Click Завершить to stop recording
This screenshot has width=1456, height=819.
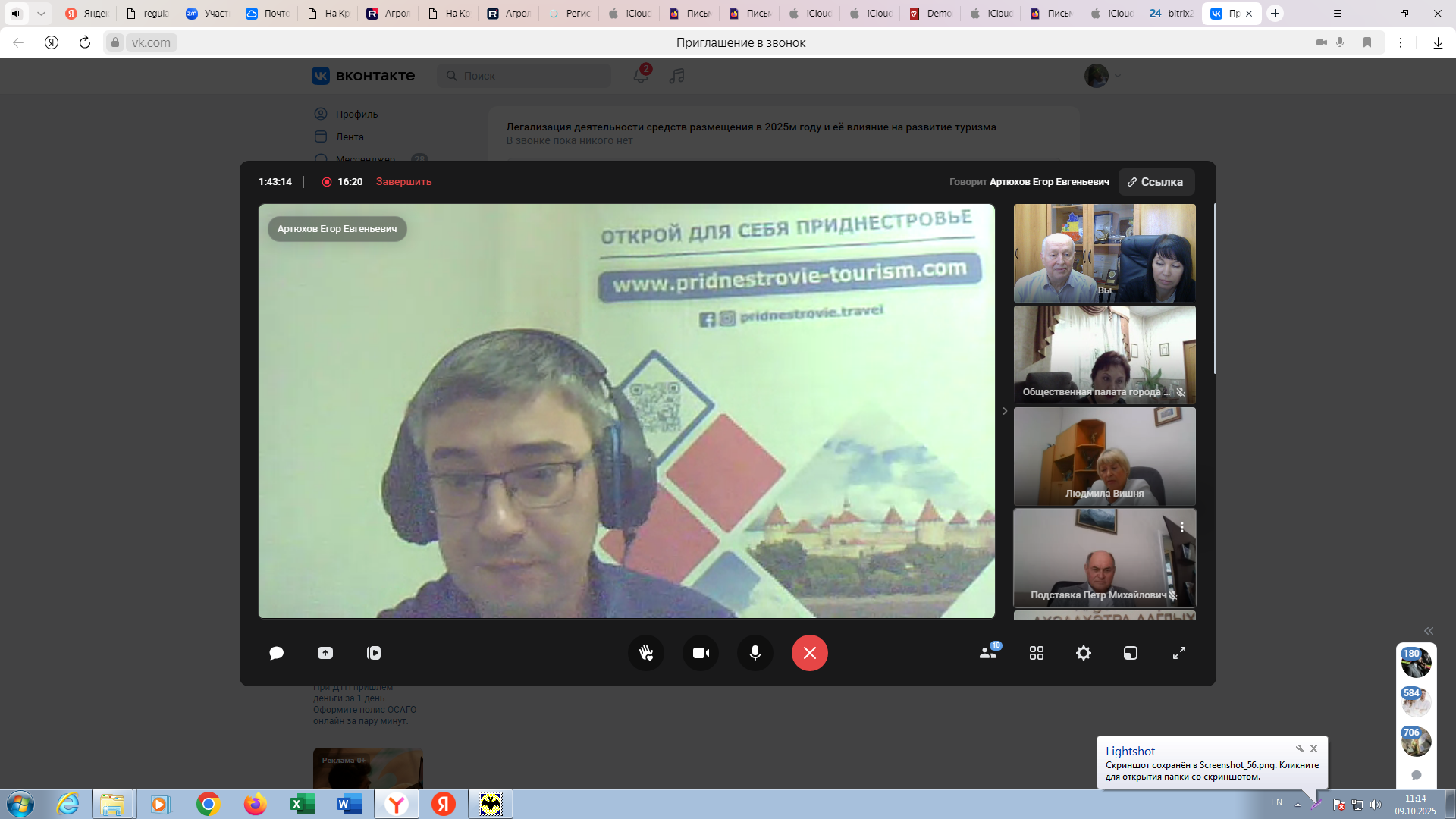403,182
